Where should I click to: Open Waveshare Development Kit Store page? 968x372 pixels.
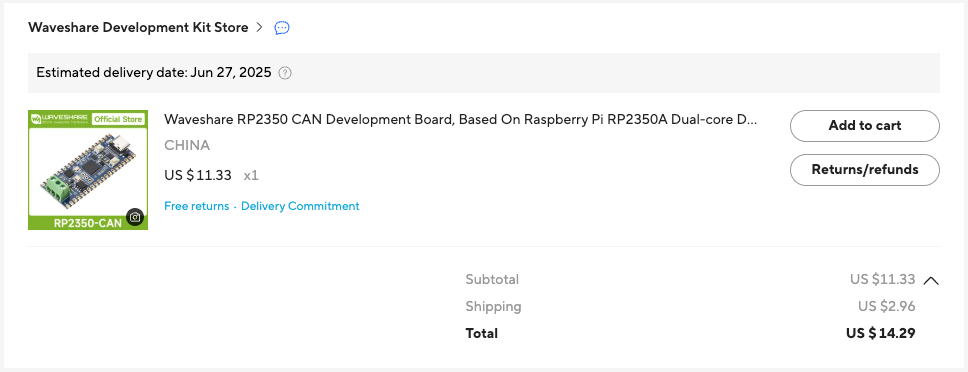tap(138, 27)
